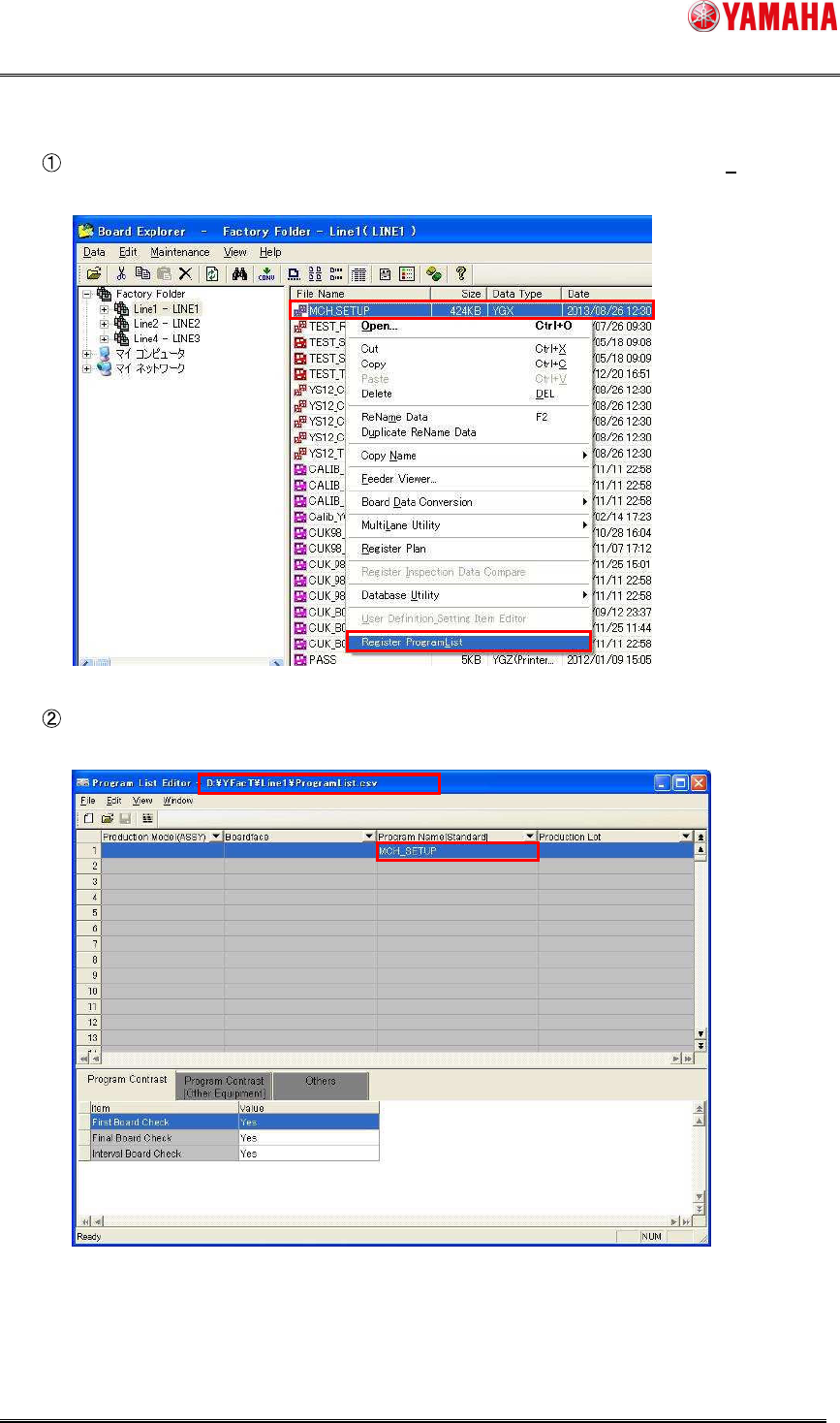Click the Find binoculars toolbar icon
Screen dimensions: 840x1423
239,274
